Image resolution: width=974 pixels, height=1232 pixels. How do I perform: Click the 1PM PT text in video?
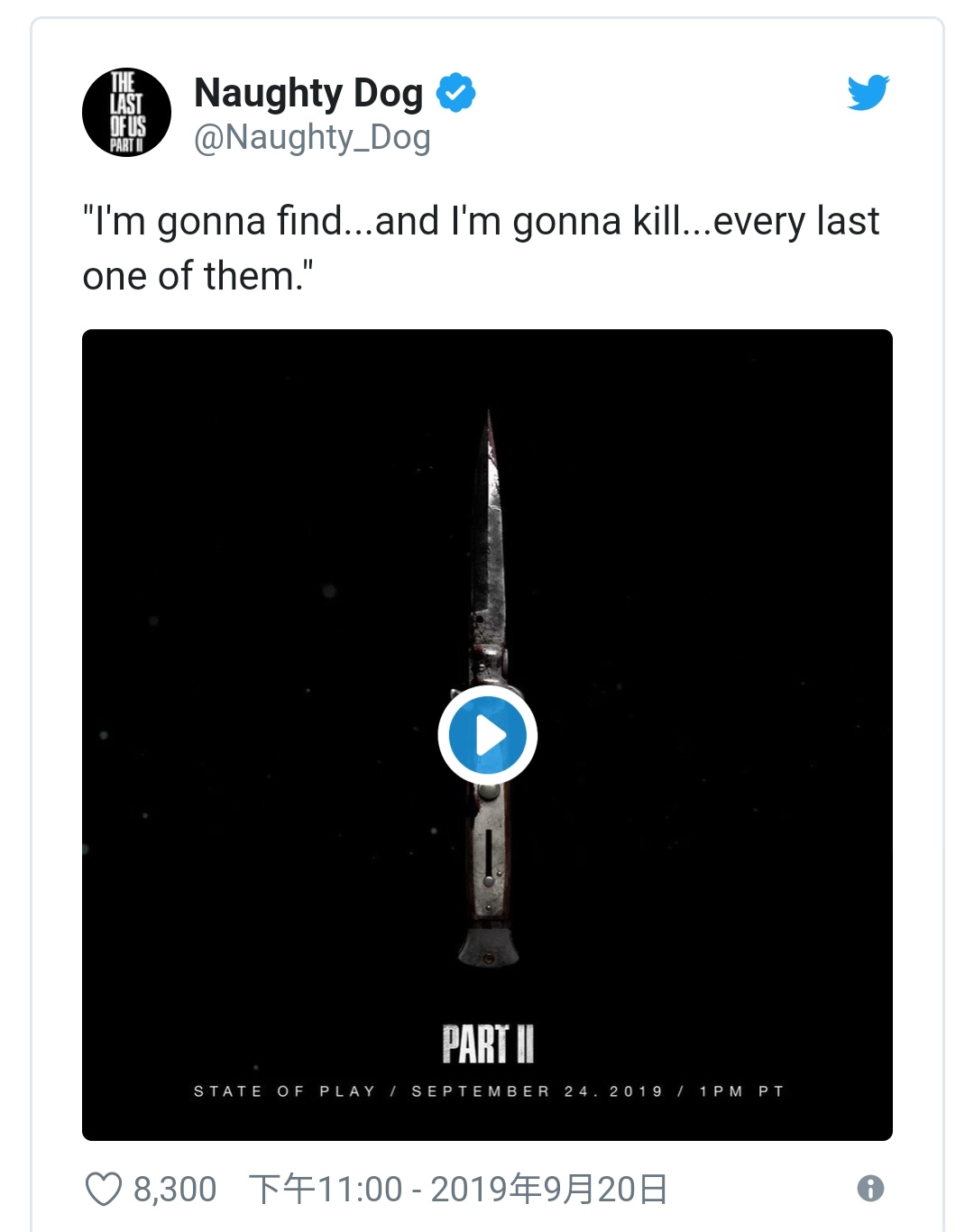741,1091
